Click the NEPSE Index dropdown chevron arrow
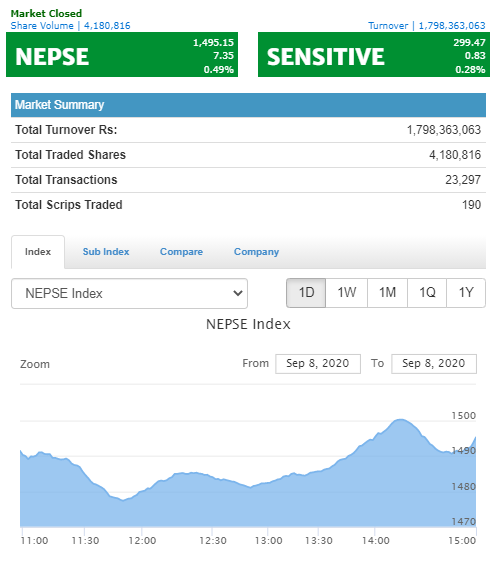 pyautogui.click(x=237, y=293)
